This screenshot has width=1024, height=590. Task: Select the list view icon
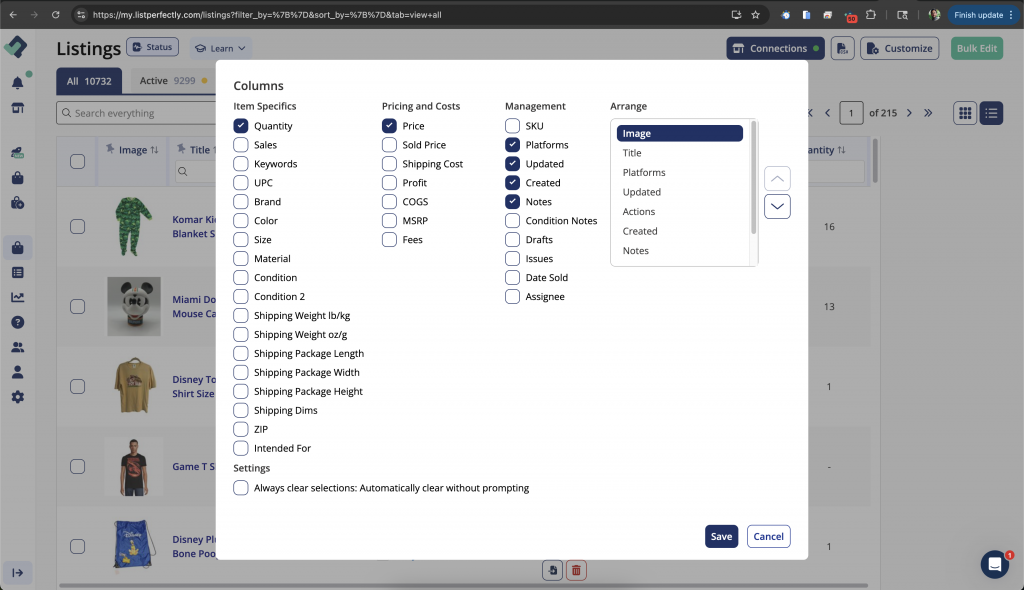point(991,113)
